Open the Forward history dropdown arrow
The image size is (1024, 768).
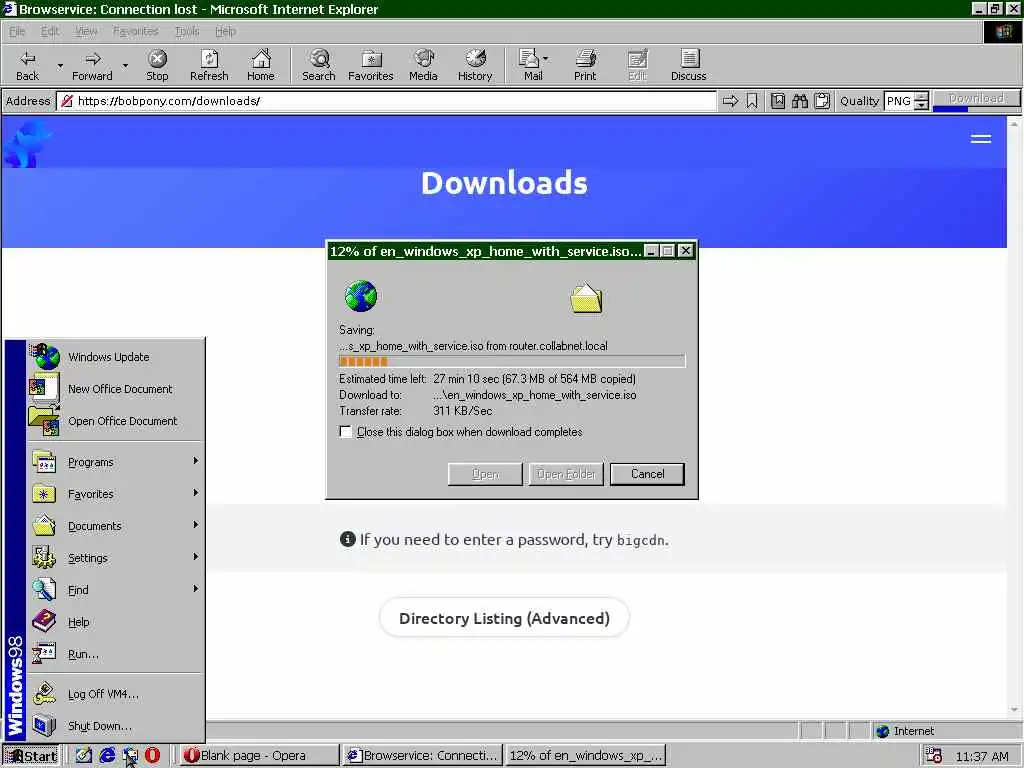point(125,65)
